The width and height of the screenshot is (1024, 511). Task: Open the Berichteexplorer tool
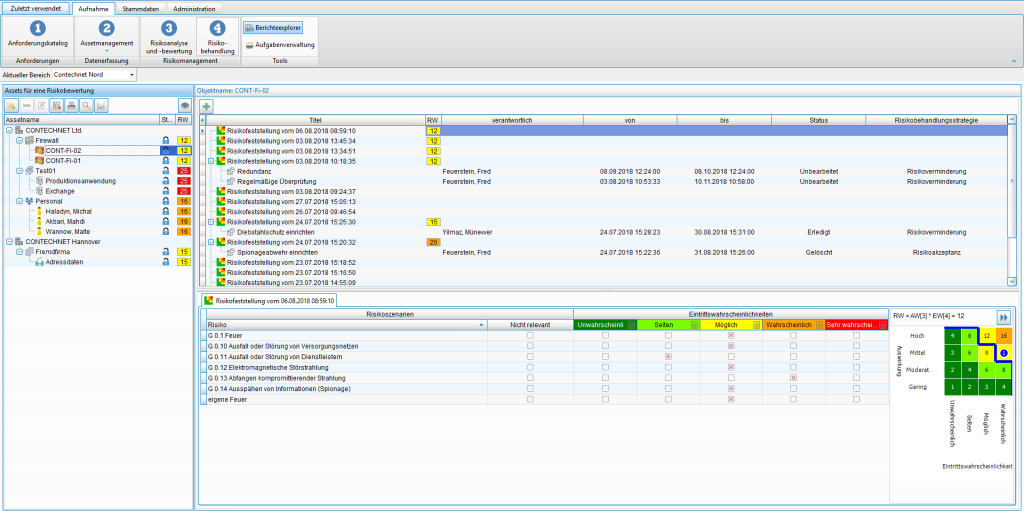[x=273, y=28]
